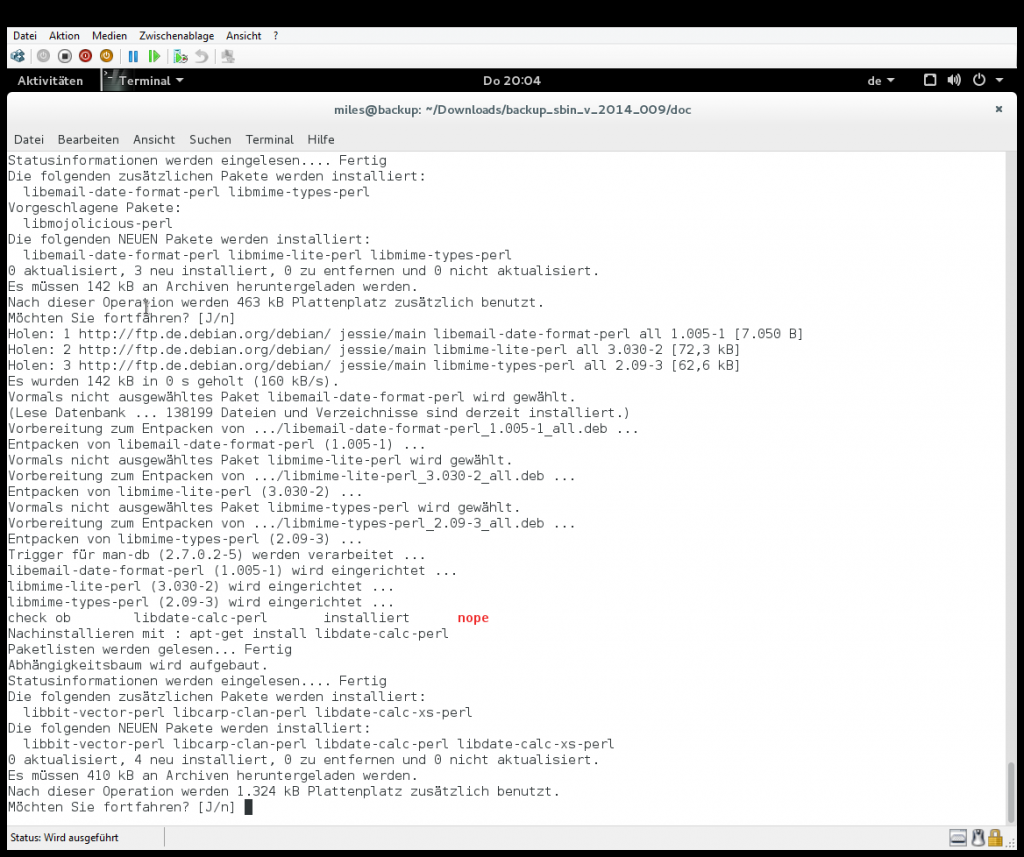Click the 'Nach dieser Operation werden 1.324 kB' line
Screen dimensions: 1024x857
coord(283,791)
